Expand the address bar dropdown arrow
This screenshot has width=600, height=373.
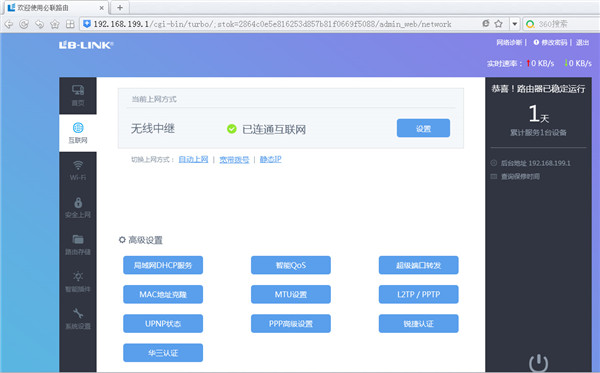[x=515, y=24]
